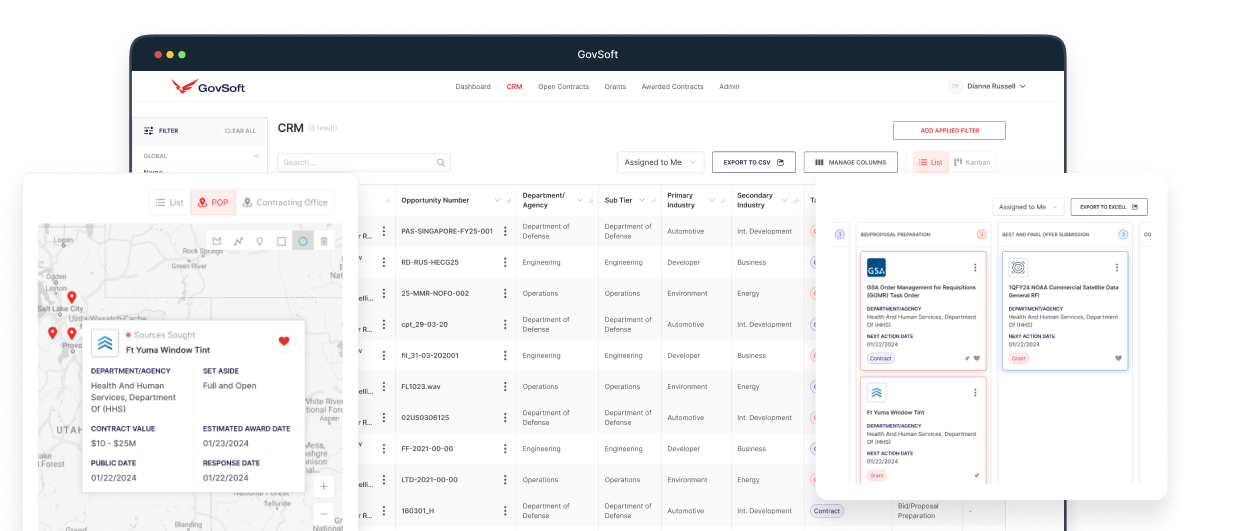The image size is (1235, 531).
Task: Open row menu for 02US0306125
Action: 506,417
